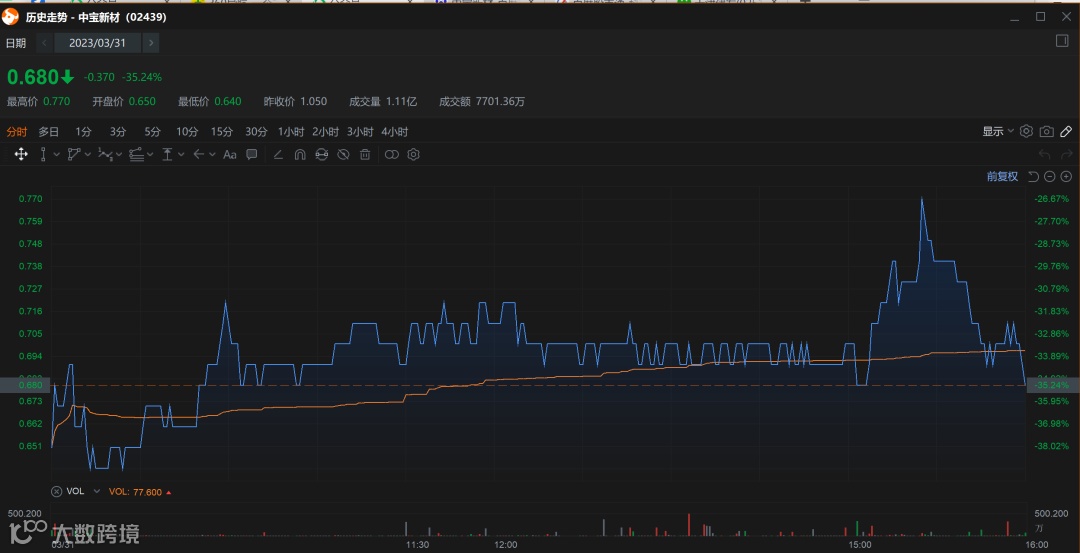Go to previous date with left arrow
The height and width of the screenshot is (553, 1080).
click(x=44, y=43)
